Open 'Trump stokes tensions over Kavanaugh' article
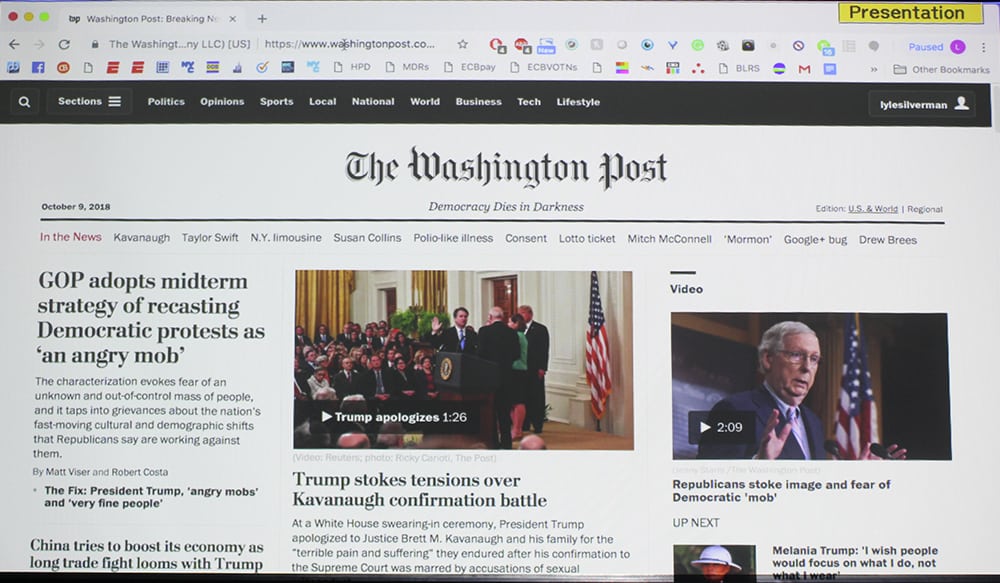The image size is (1000, 583). click(x=419, y=490)
